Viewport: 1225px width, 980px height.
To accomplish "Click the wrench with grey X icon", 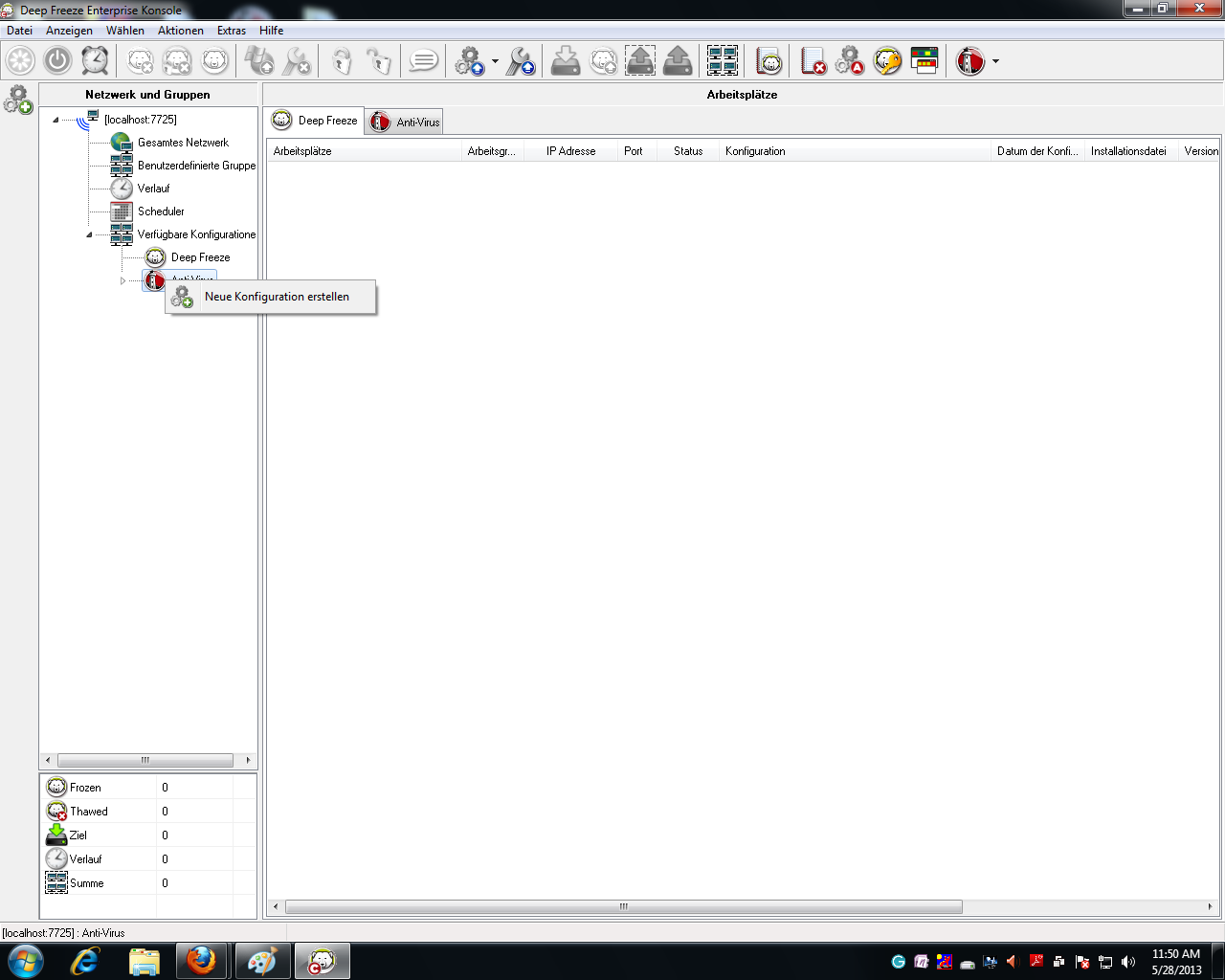I will (x=297, y=61).
